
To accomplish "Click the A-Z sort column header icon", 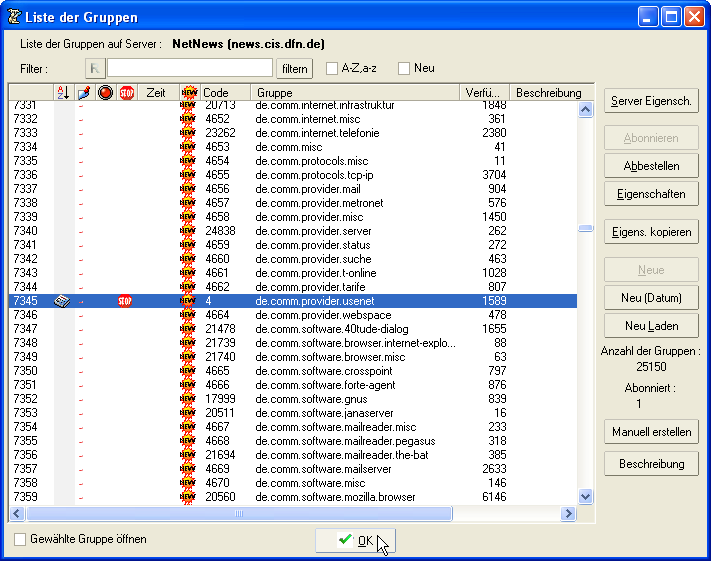I will 63,93.
